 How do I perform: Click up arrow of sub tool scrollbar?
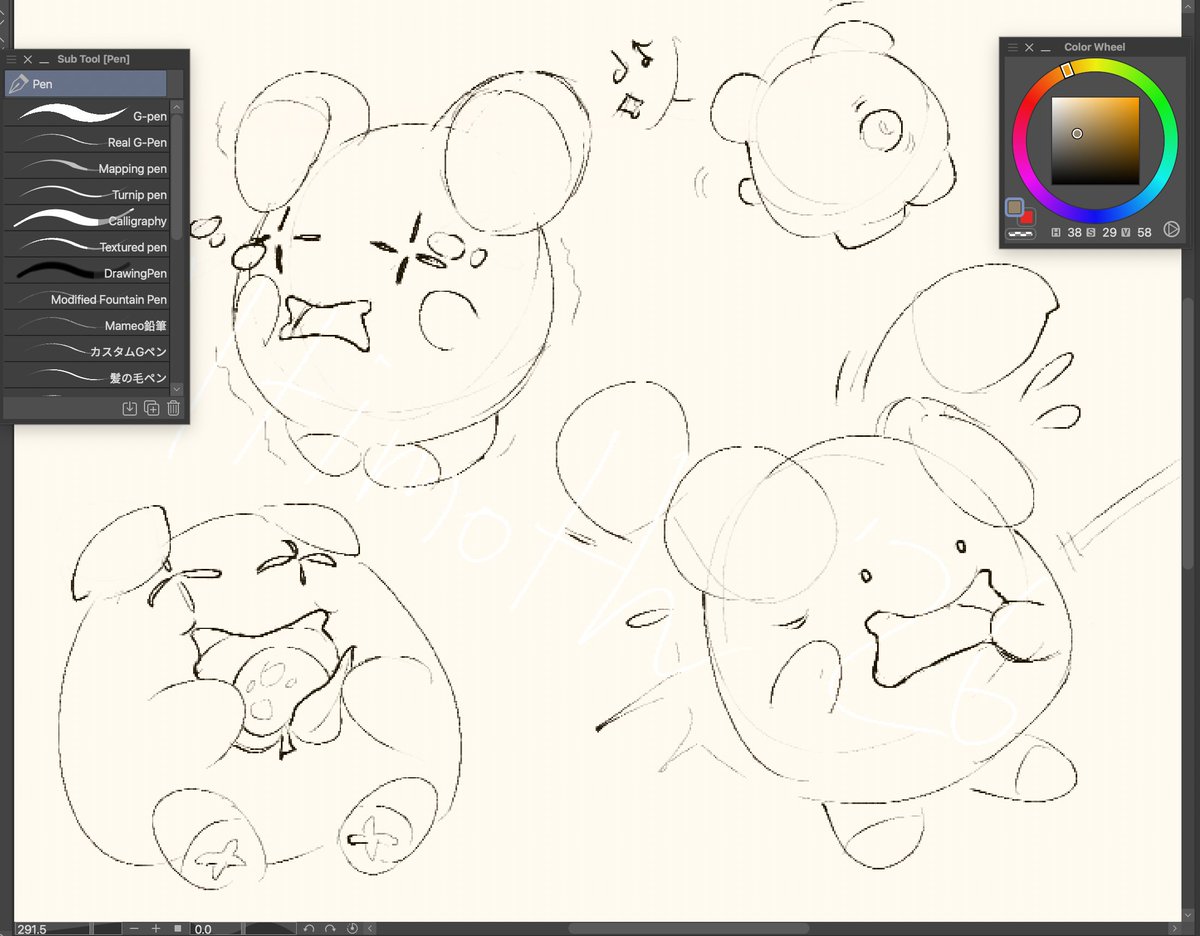pyautogui.click(x=177, y=106)
